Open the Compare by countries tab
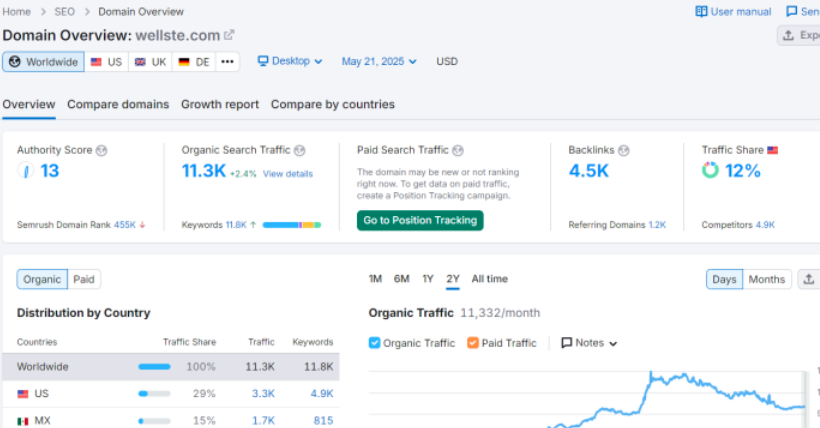This screenshot has height=428, width=820. [333, 105]
